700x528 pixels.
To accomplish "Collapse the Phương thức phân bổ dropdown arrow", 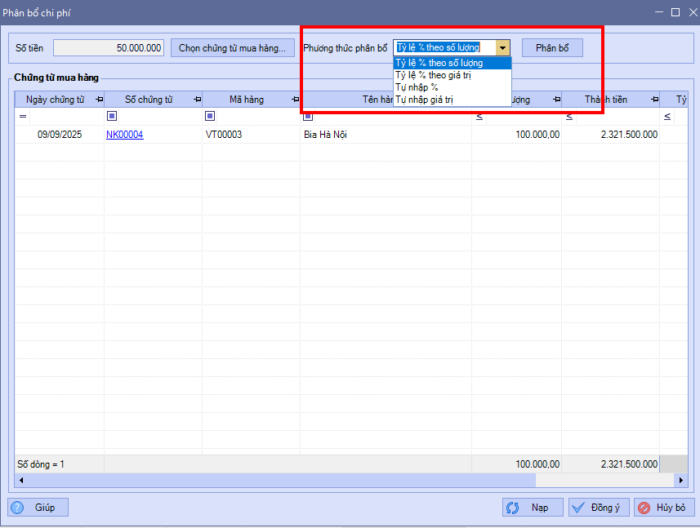I will click(503, 47).
